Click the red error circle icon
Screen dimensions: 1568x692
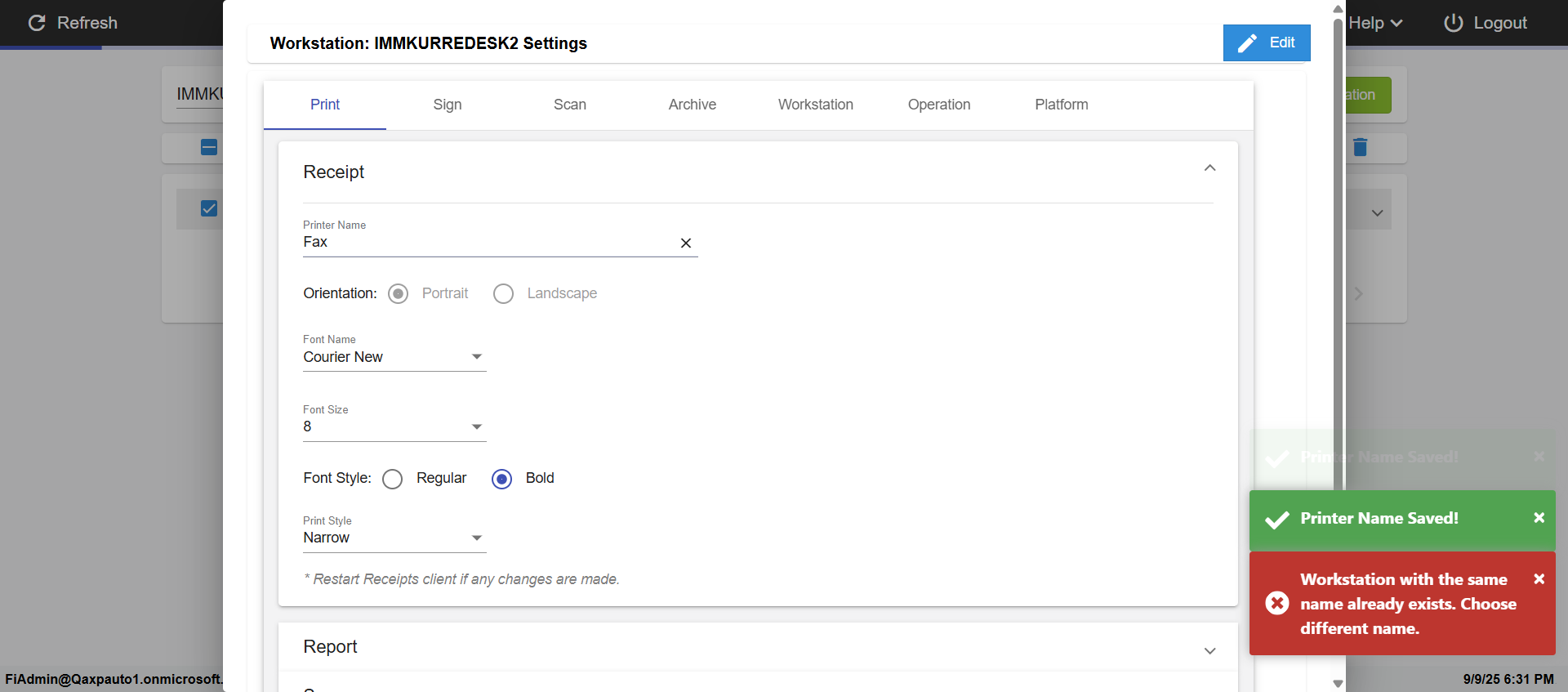[x=1277, y=603]
